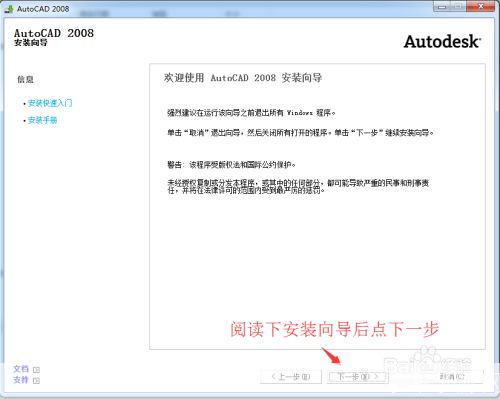
Task: Click the line recommending exiting Windows programs
Action: (x=251, y=113)
